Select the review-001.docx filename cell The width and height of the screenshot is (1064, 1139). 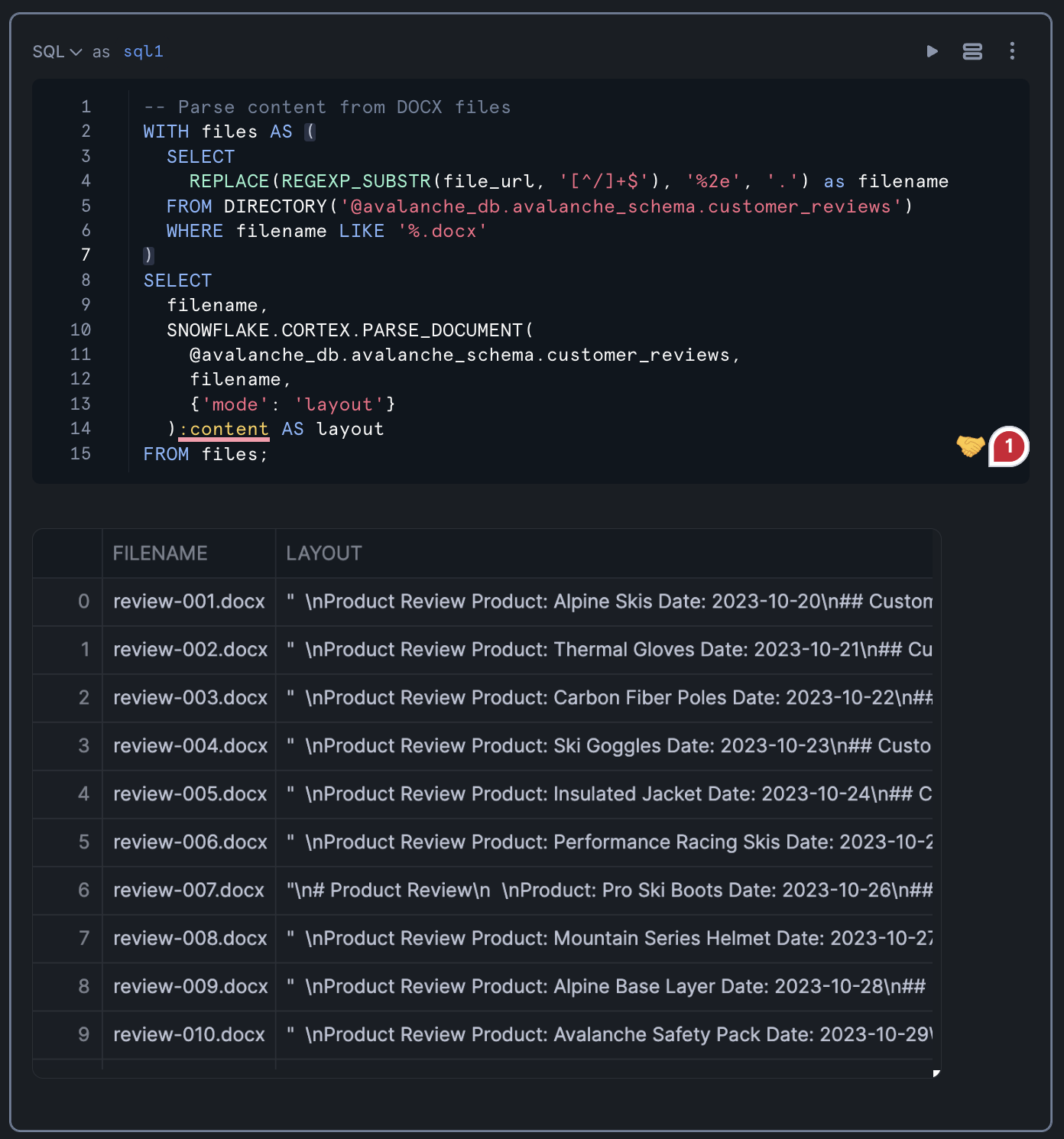(189, 602)
